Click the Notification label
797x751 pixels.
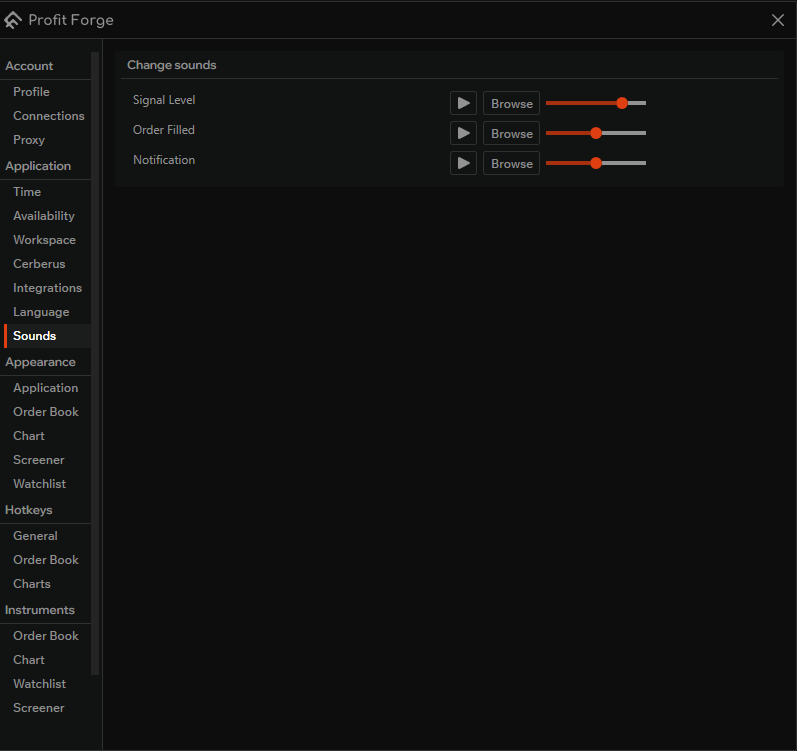(x=164, y=160)
